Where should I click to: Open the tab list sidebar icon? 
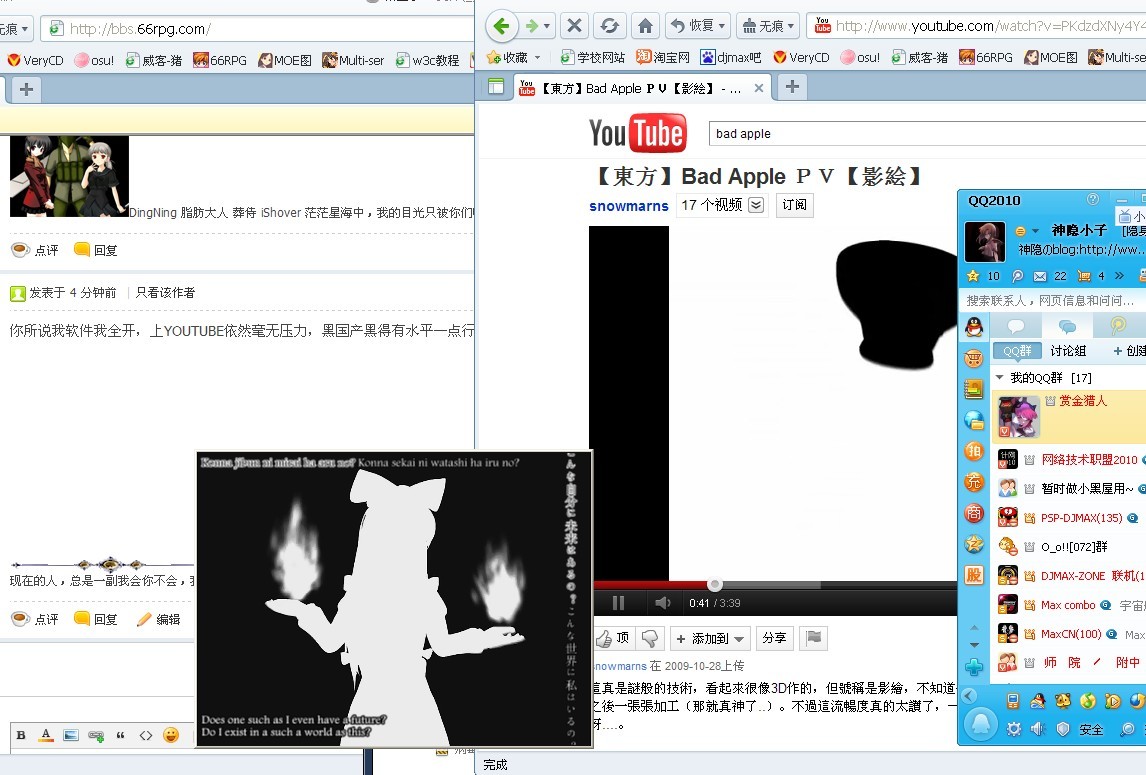(x=496, y=86)
